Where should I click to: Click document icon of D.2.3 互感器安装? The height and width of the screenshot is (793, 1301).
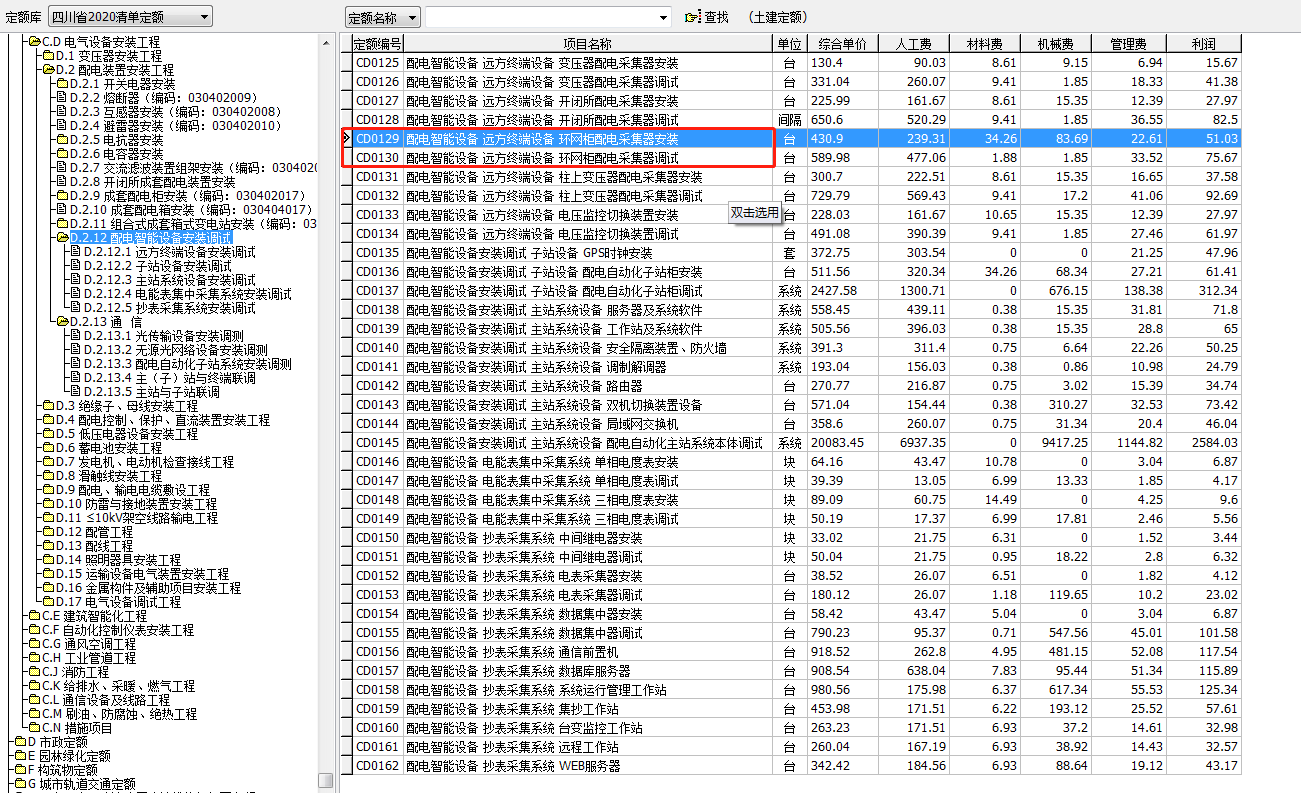[61, 112]
